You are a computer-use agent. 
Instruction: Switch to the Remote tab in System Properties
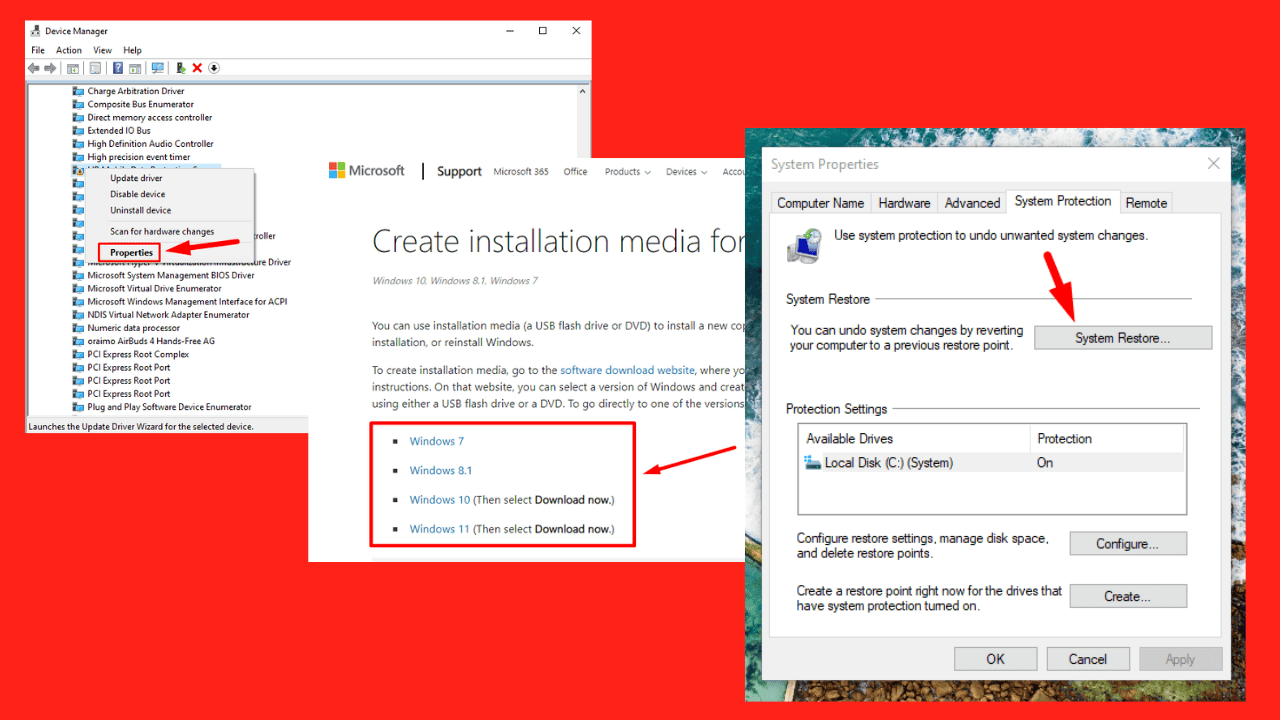[x=1146, y=203]
